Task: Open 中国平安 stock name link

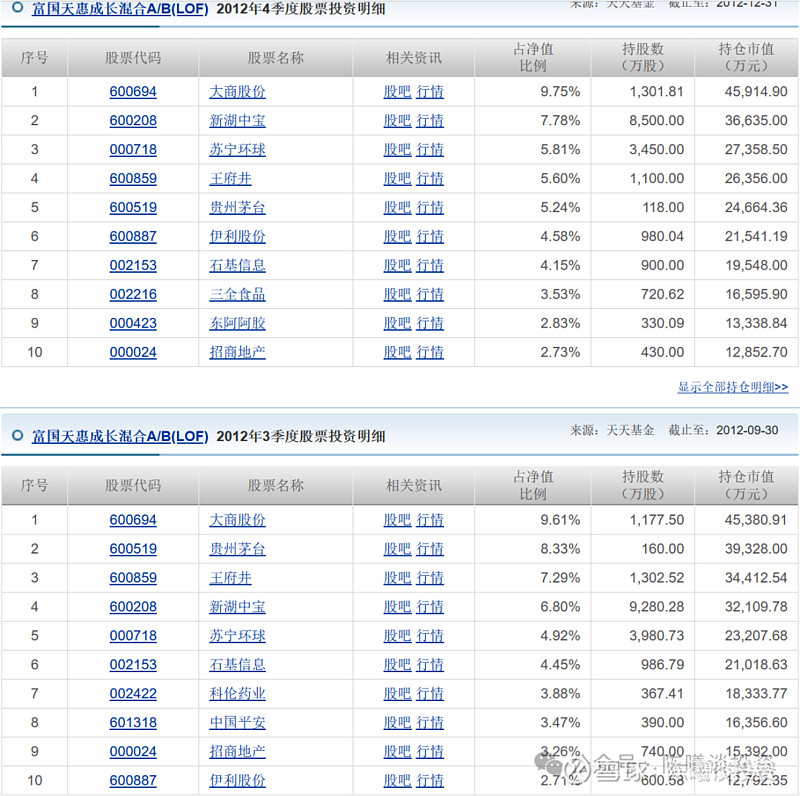Action: tap(237, 723)
